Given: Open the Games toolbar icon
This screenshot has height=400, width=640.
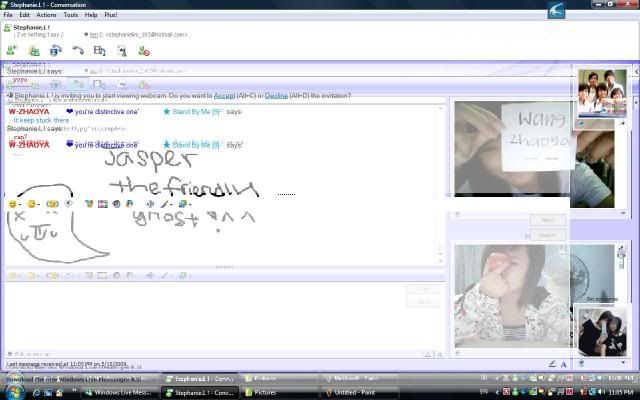Looking at the screenshot, I should pyautogui.click(x=122, y=51).
